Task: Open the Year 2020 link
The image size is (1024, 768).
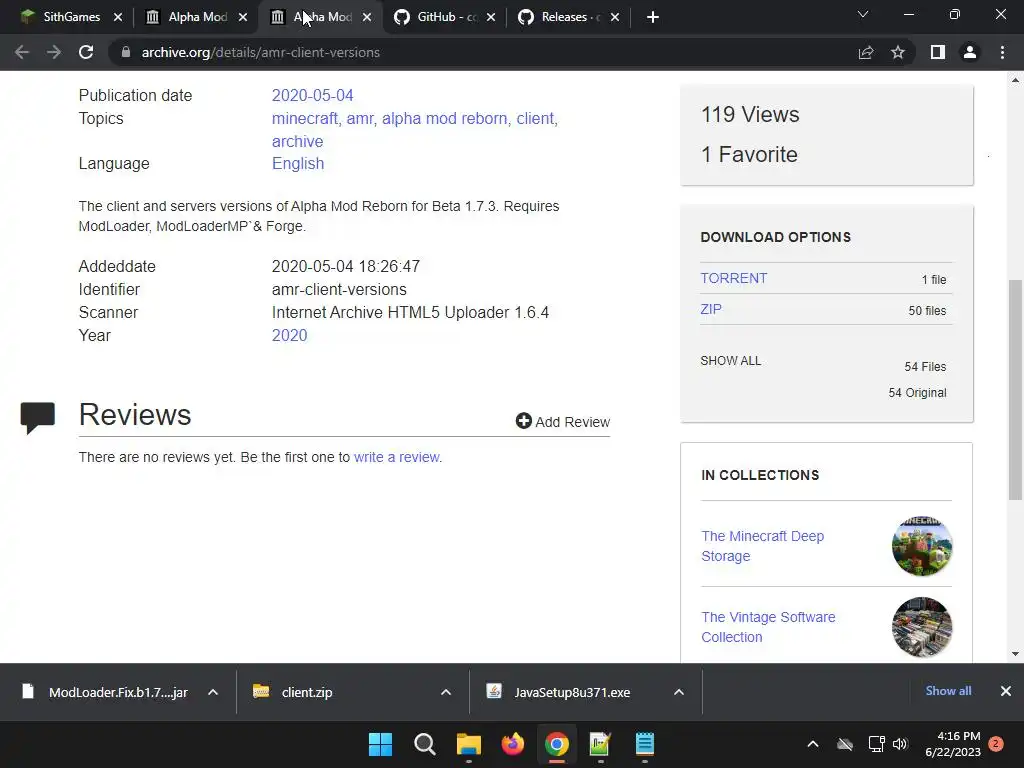Action: [x=289, y=335]
